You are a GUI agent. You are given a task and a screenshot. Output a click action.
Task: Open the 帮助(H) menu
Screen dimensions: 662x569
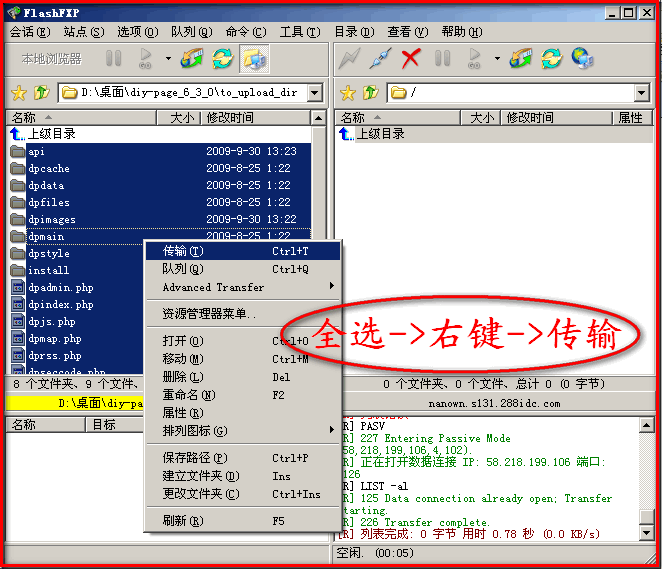point(462,32)
